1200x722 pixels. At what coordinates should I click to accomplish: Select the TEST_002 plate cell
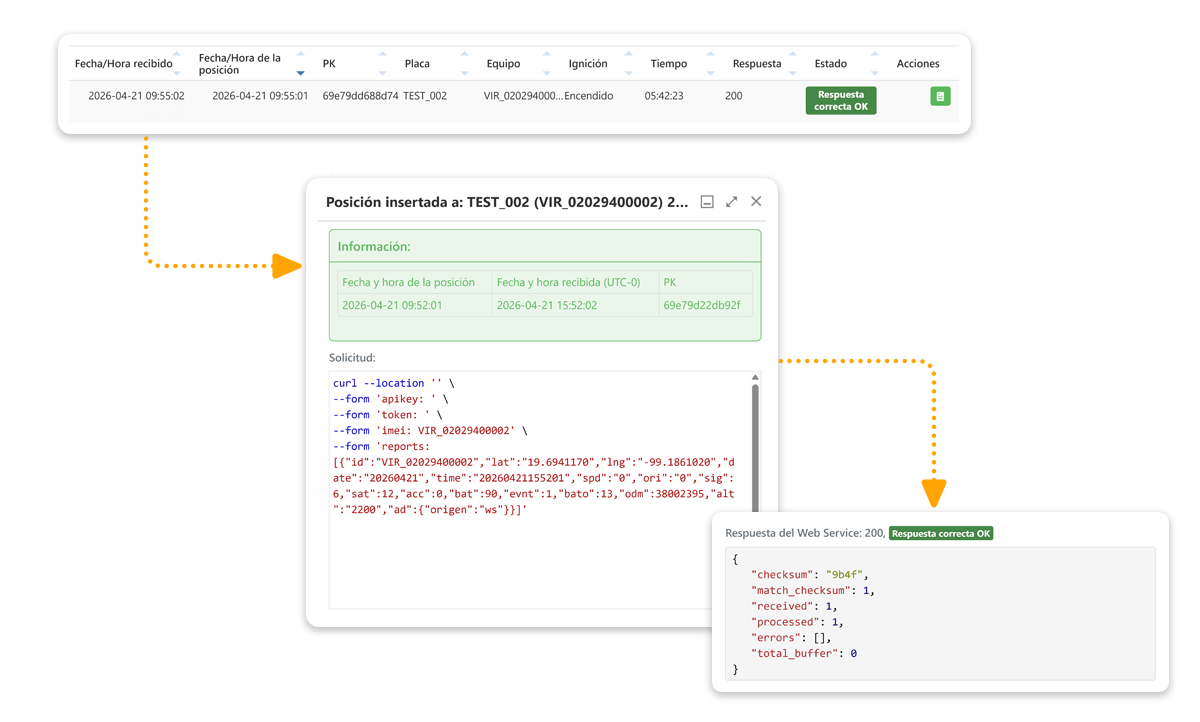tap(425, 96)
